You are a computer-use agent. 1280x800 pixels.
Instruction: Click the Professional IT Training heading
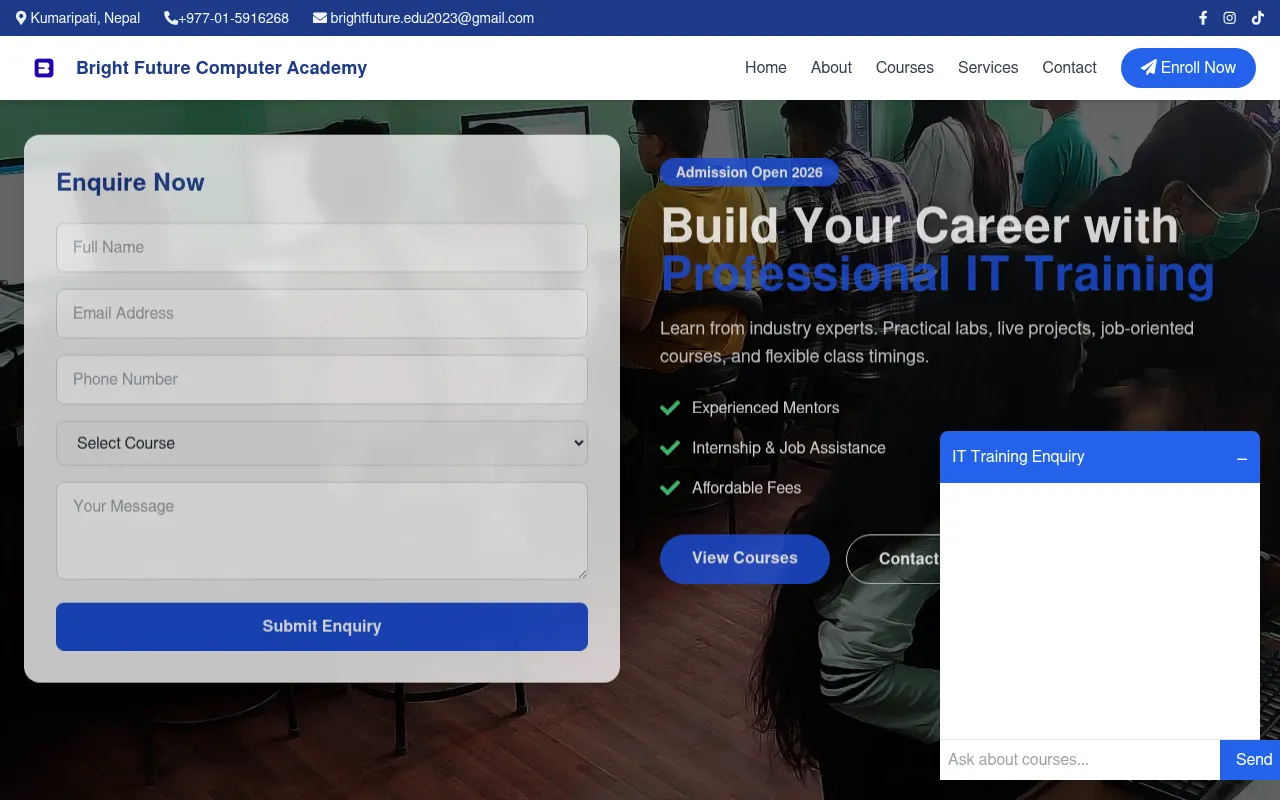938,273
